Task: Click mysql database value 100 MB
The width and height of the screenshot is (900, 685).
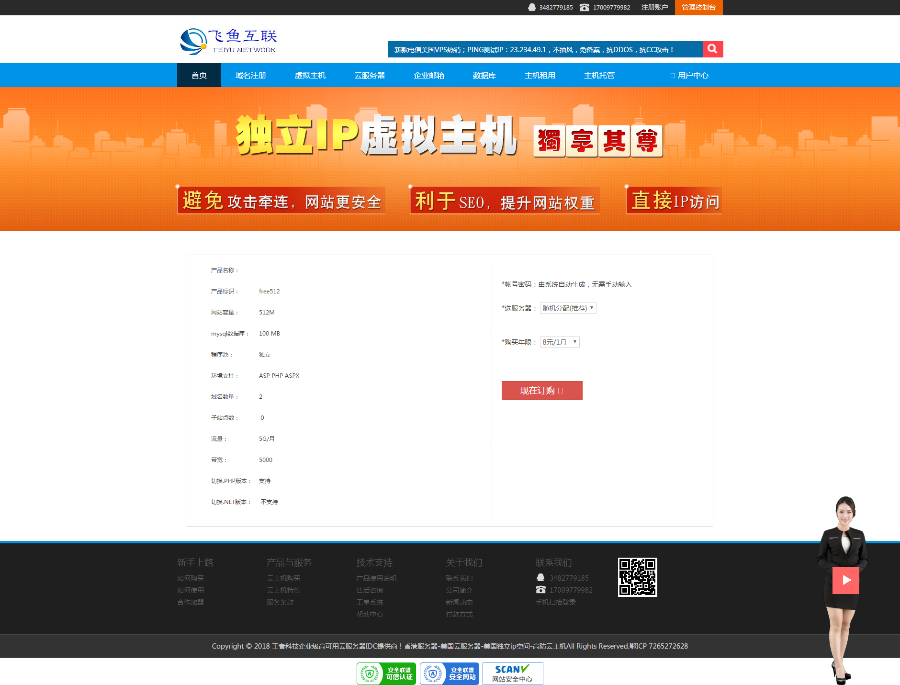Action: pyautogui.click(x=269, y=334)
